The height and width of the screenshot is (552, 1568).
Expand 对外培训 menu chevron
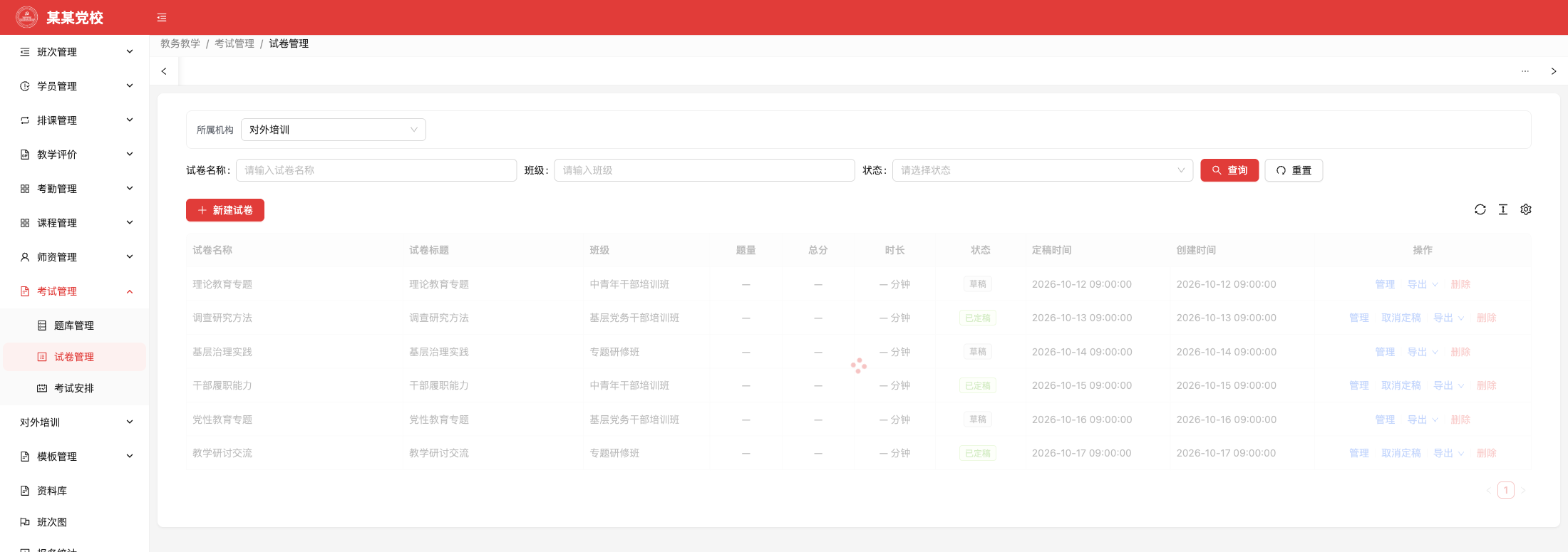click(x=130, y=422)
